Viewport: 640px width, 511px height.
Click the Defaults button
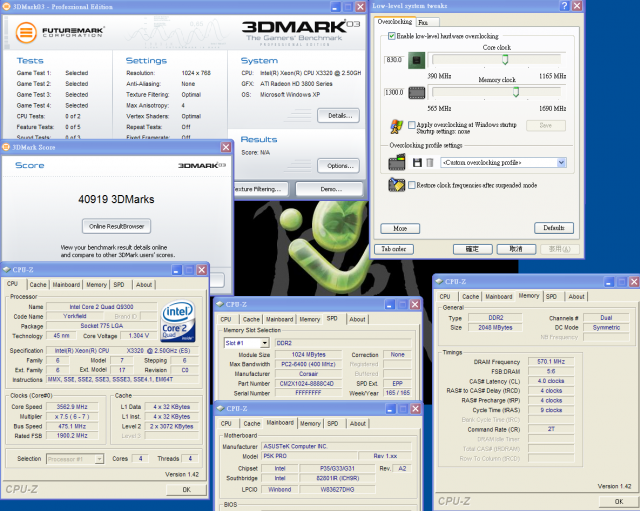coord(554,228)
